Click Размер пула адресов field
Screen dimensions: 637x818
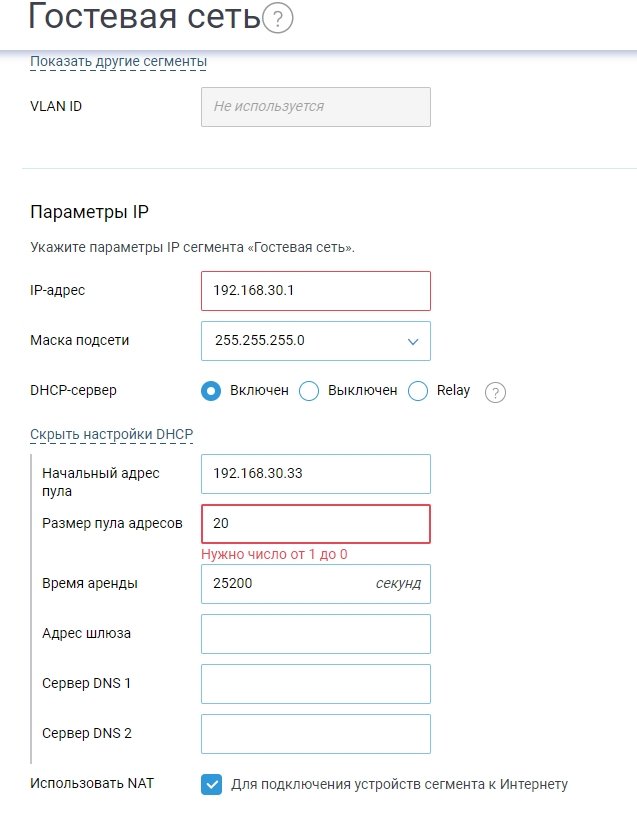(316, 524)
